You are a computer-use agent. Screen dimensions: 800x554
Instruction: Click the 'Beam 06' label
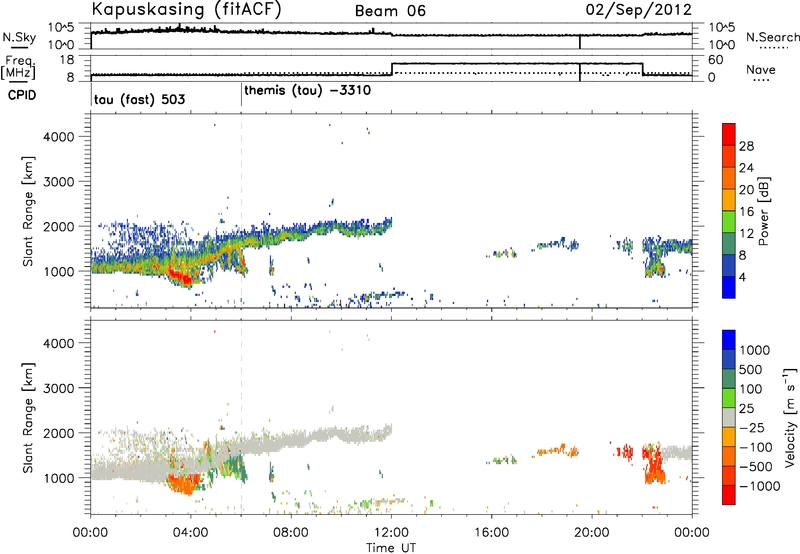tap(390, 11)
